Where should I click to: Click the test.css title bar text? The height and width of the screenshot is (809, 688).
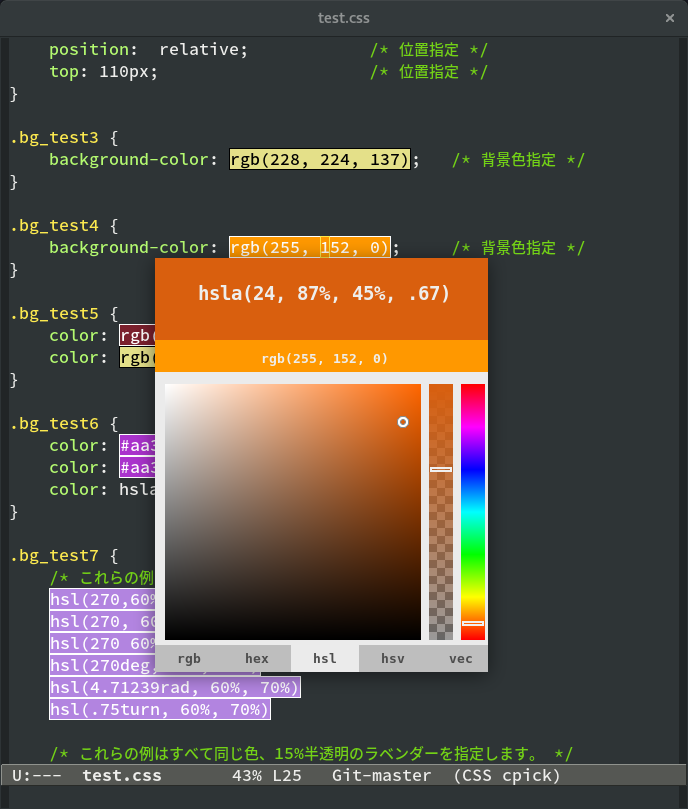click(x=344, y=18)
